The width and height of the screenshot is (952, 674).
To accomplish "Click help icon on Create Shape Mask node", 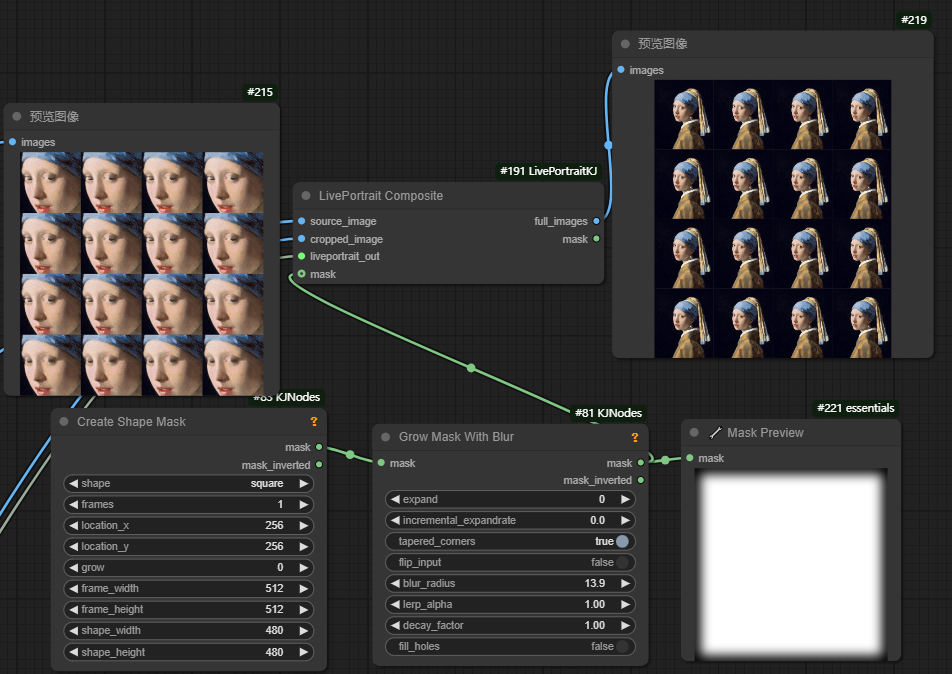I will (314, 422).
